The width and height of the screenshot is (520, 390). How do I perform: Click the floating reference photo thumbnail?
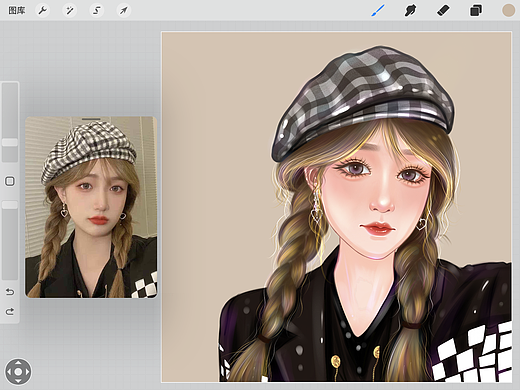[91, 207]
